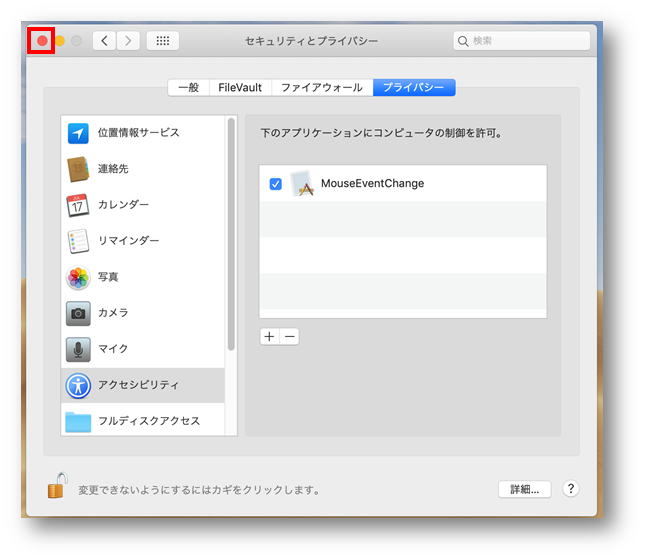Select 位置情報サービス in the list
The height and width of the screenshot is (560, 645).
pyautogui.click(x=143, y=133)
